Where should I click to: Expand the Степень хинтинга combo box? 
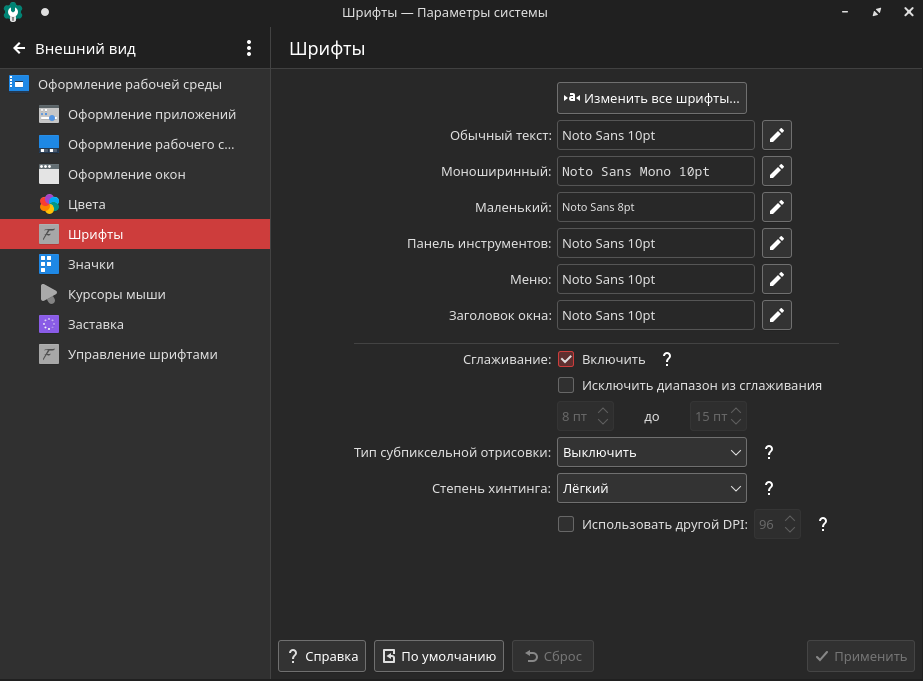tap(651, 488)
